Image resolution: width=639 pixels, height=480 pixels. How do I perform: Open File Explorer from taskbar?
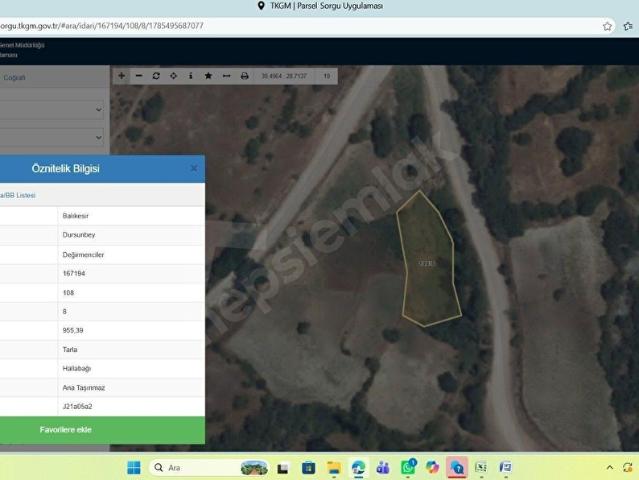coord(334,468)
